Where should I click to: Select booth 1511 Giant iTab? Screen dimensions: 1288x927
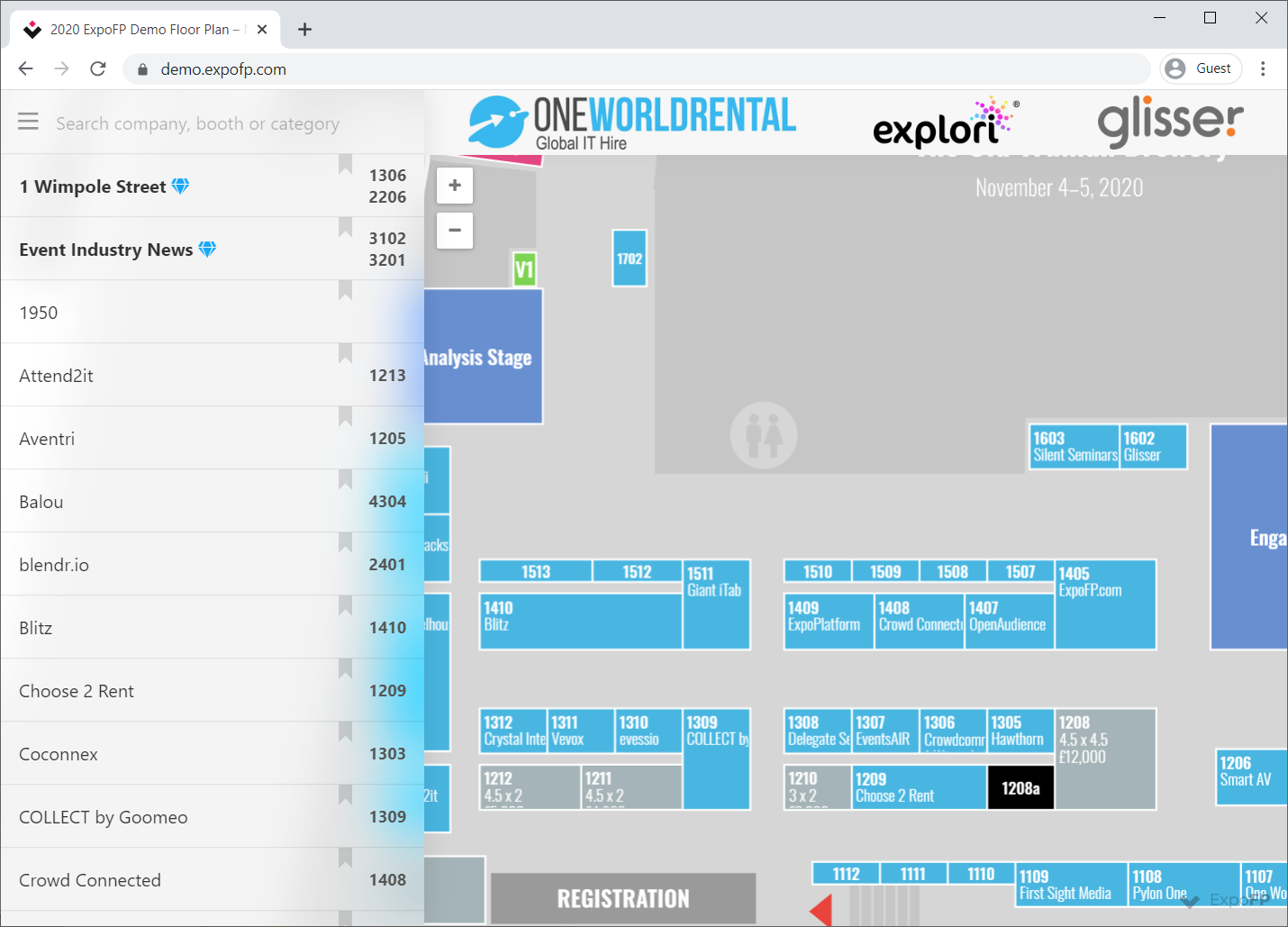(x=716, y=604)
